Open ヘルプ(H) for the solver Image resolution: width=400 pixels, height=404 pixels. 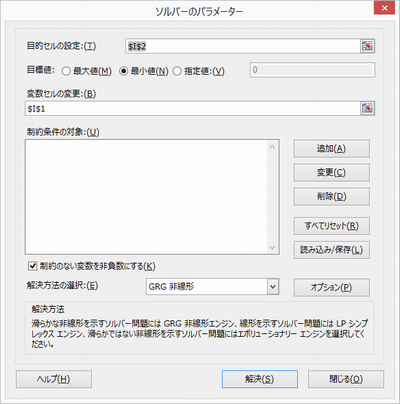[x=54, y=379]
